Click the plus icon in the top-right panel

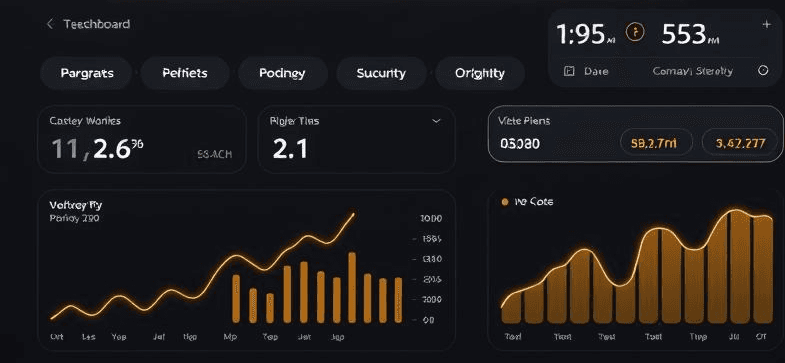pos(766,25)
